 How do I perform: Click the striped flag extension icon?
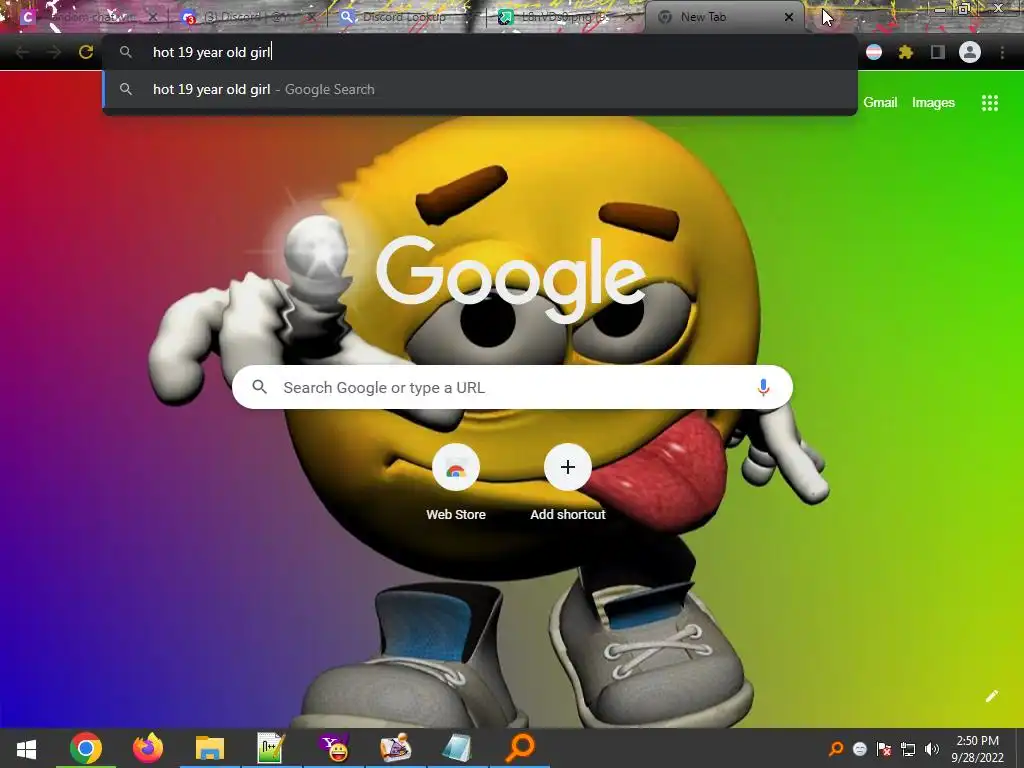tap(874, 52)
